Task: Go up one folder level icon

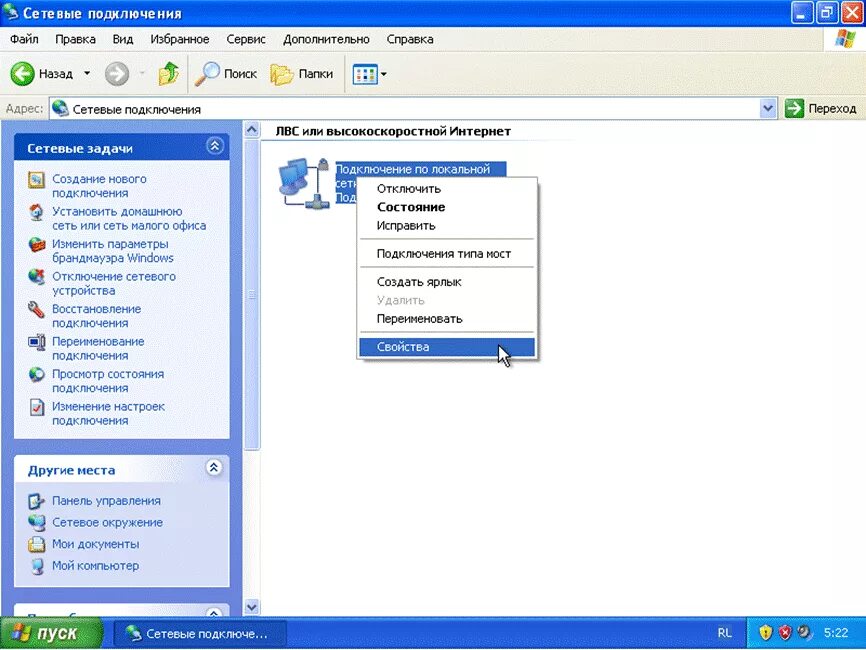Action: (x=168, y=73)
